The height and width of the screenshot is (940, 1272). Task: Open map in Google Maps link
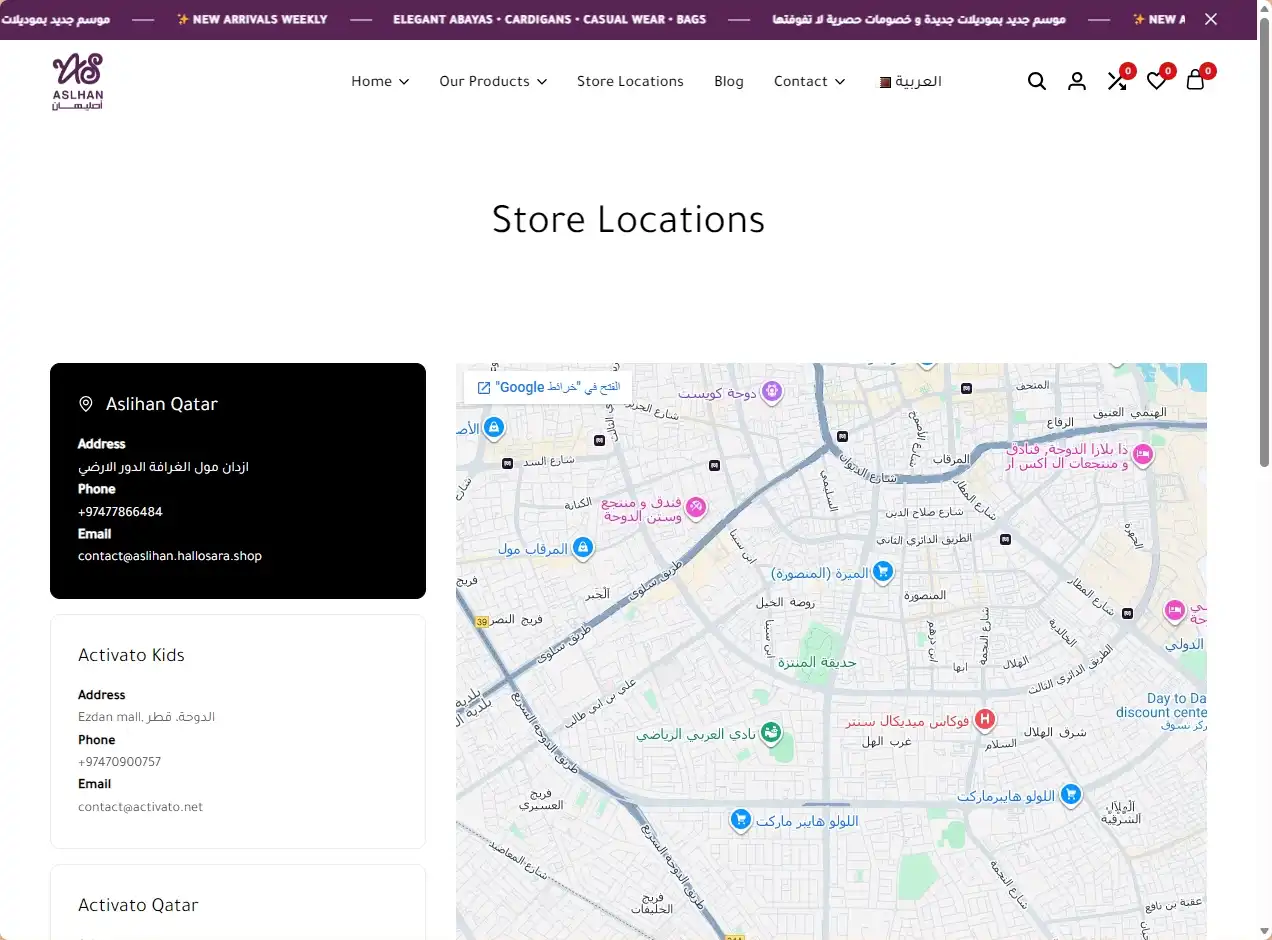[548, 387]
